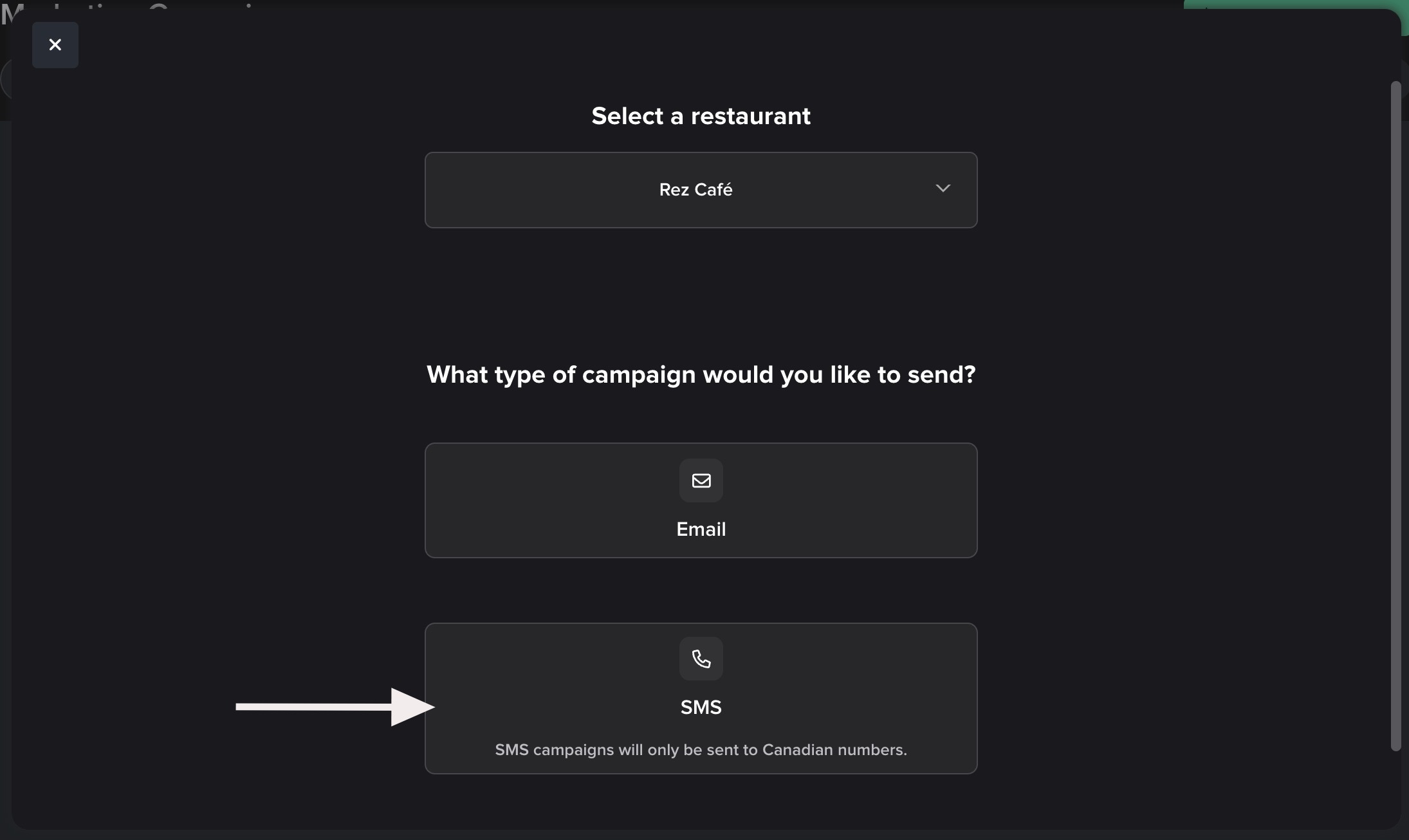Click the chevron arrow beside Rez Café

point(943,188)
